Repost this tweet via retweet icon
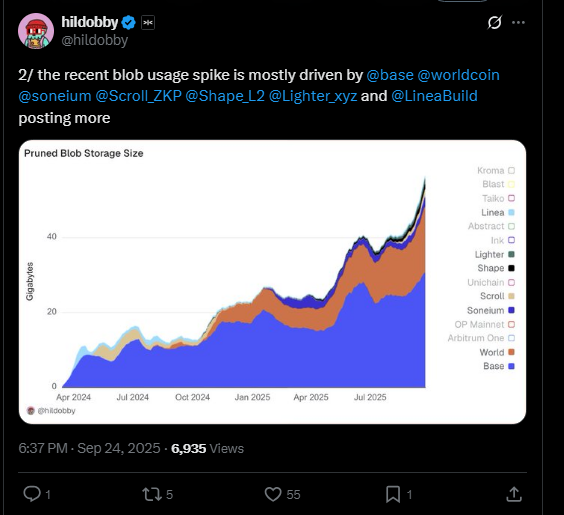The height and width of the screenshot is (515, 564). (152, 494)
